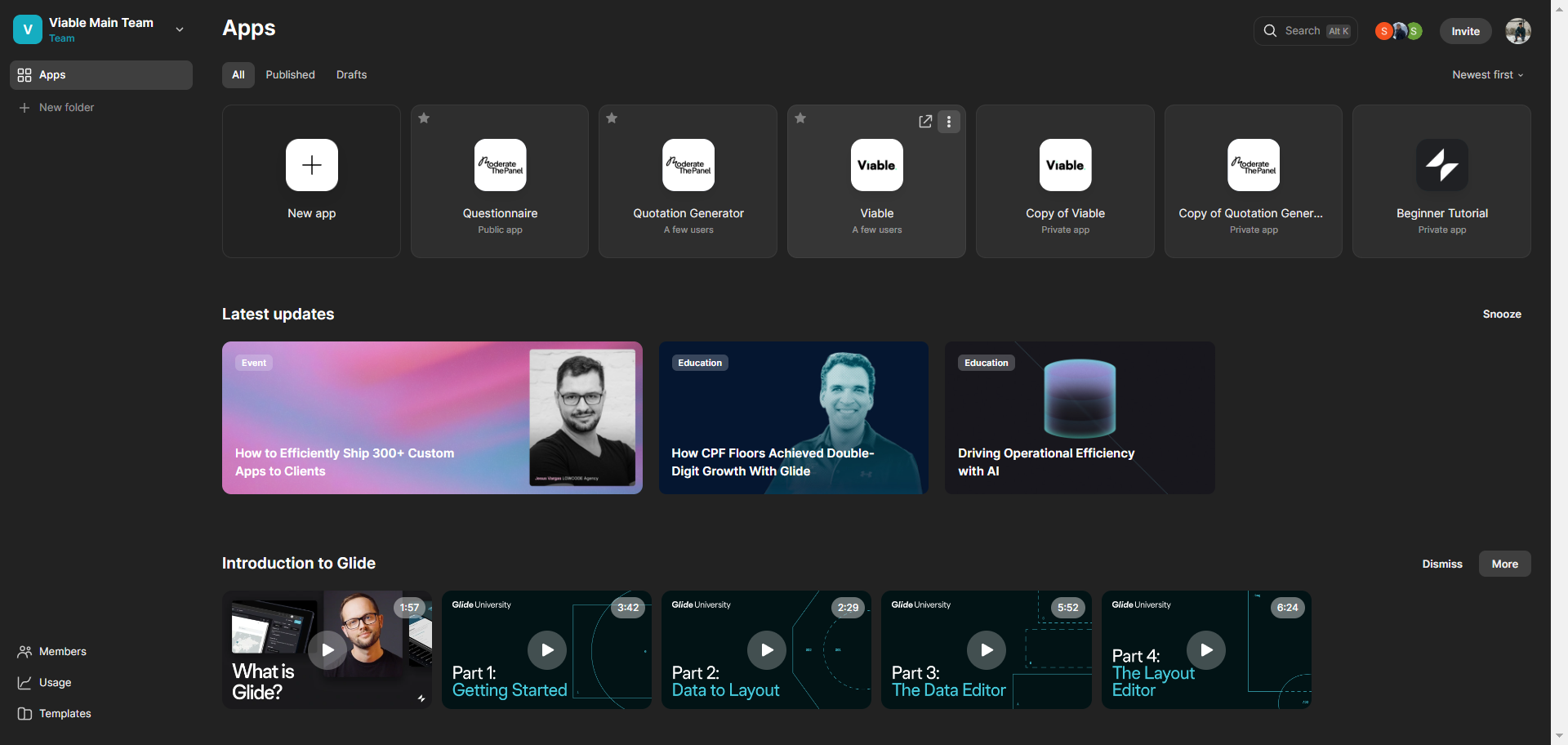1568x745 pixels.
Task: Click the Beginner Tutorial app name
Action: [x=1442, y=213]
